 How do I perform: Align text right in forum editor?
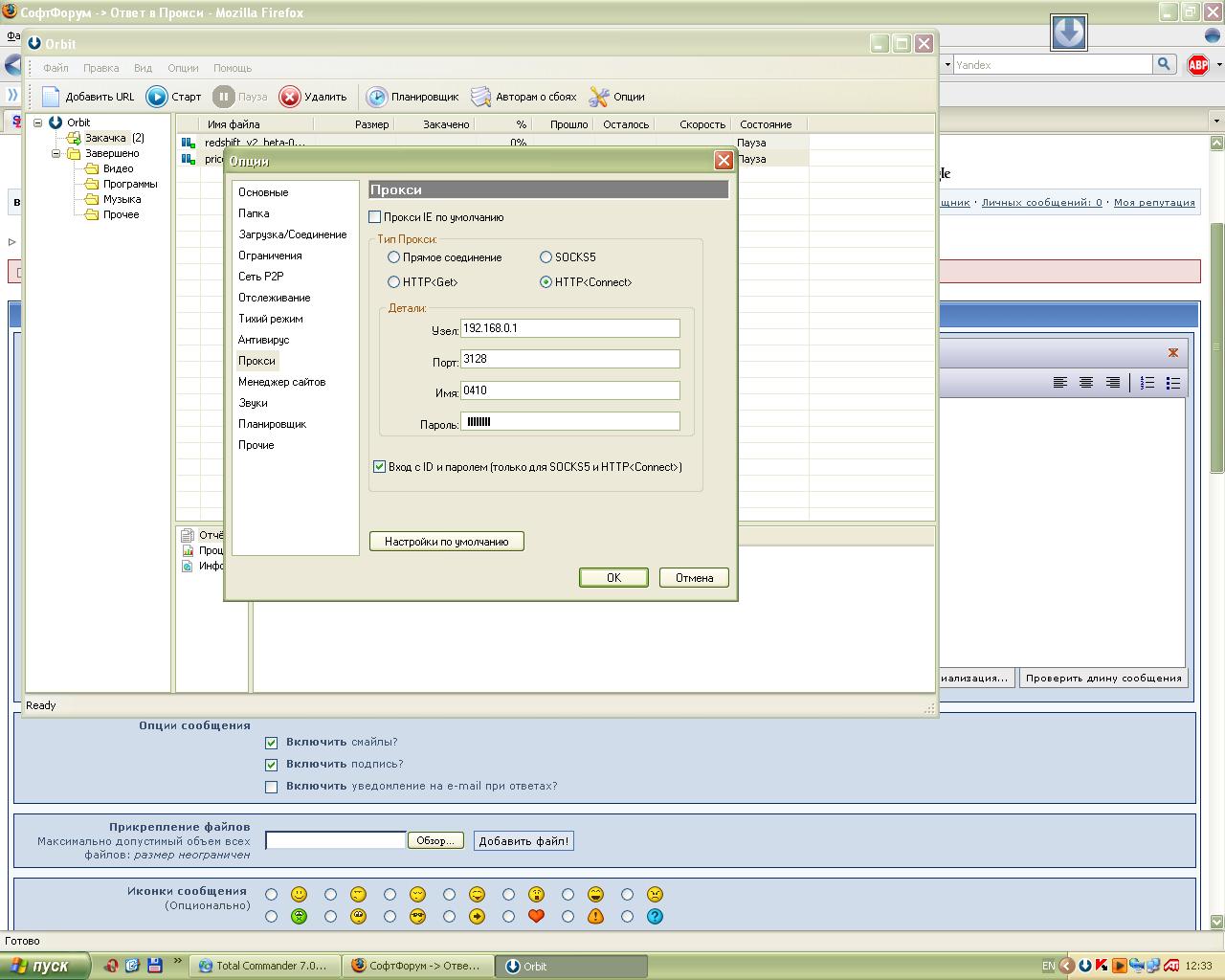1112,383
